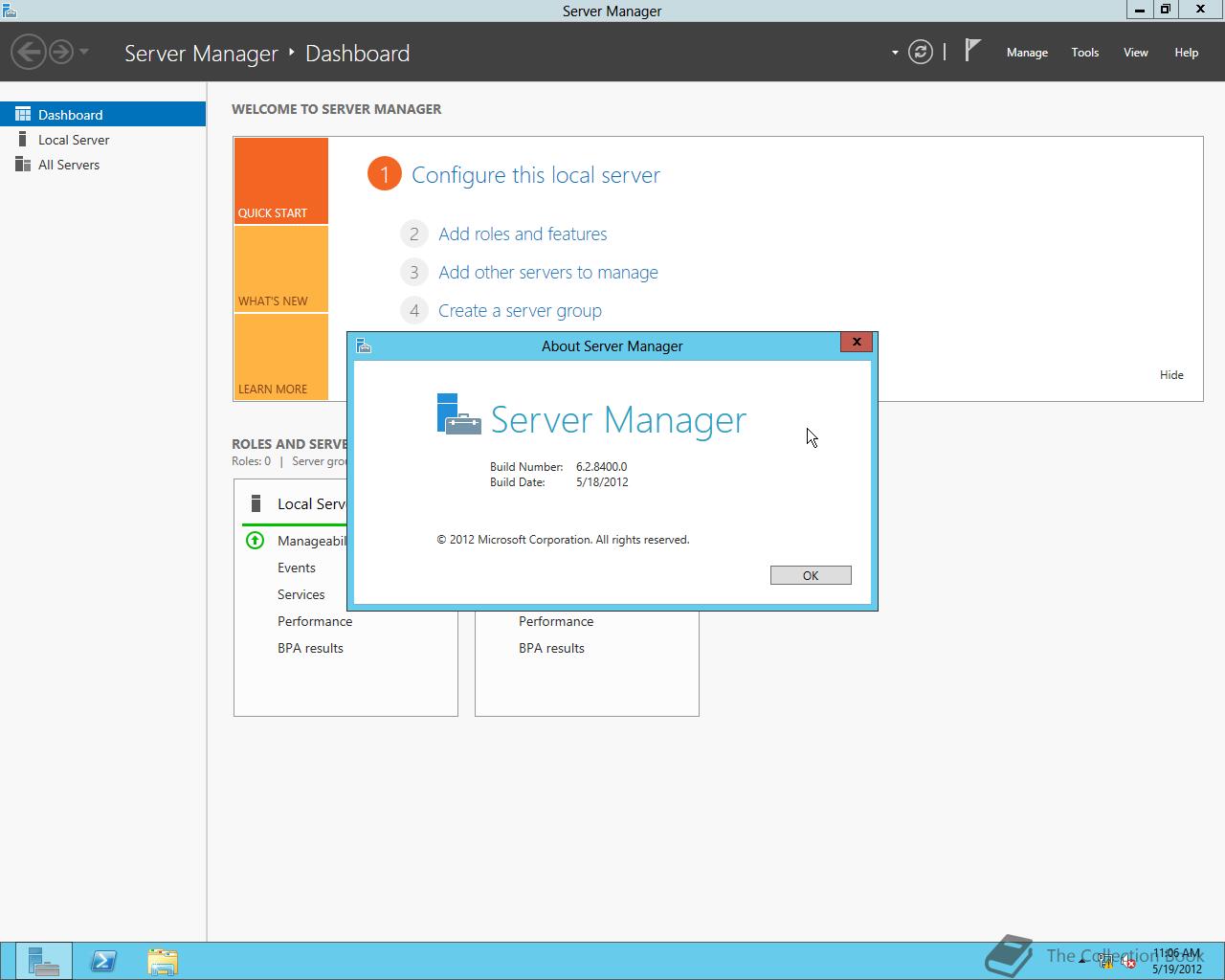Hide the welcome tile

pyautogui.click(x=1171, y=375)
